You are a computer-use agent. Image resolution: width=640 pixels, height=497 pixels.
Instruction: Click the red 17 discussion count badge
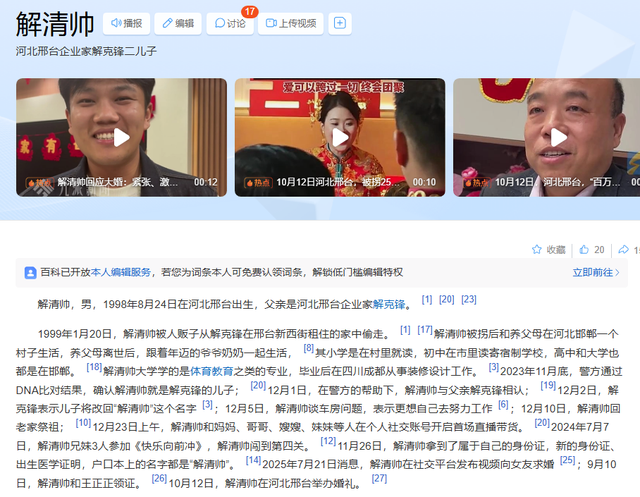coord(250,11)
